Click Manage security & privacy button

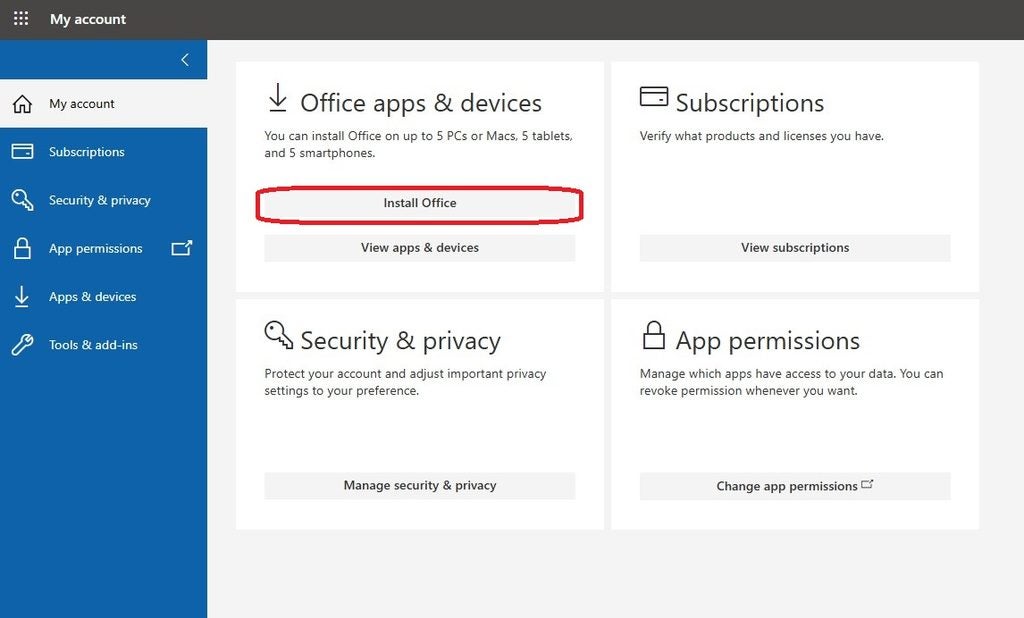click(419, 485)
